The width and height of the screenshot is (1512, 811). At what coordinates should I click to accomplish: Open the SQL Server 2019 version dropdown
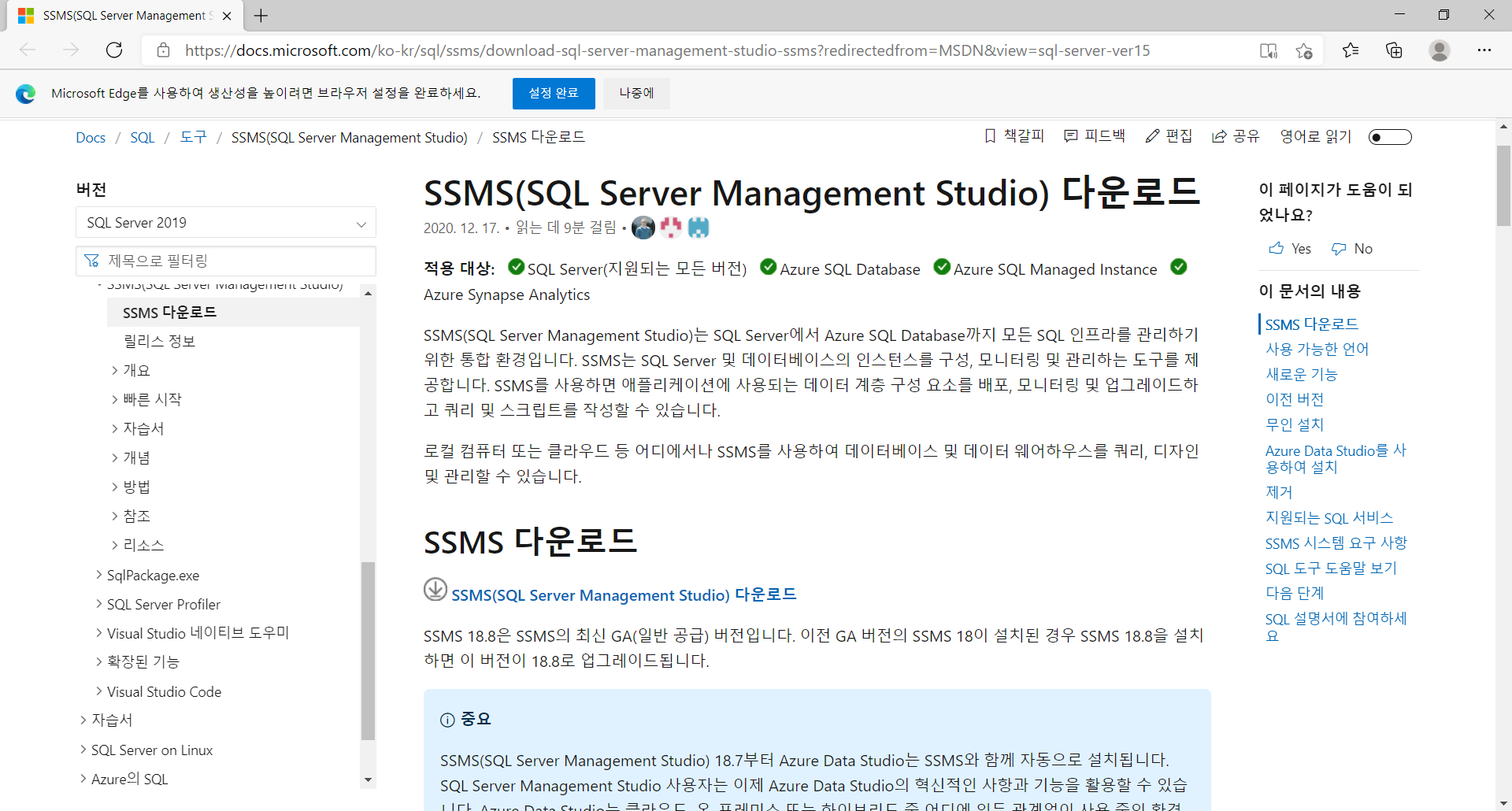226,222
